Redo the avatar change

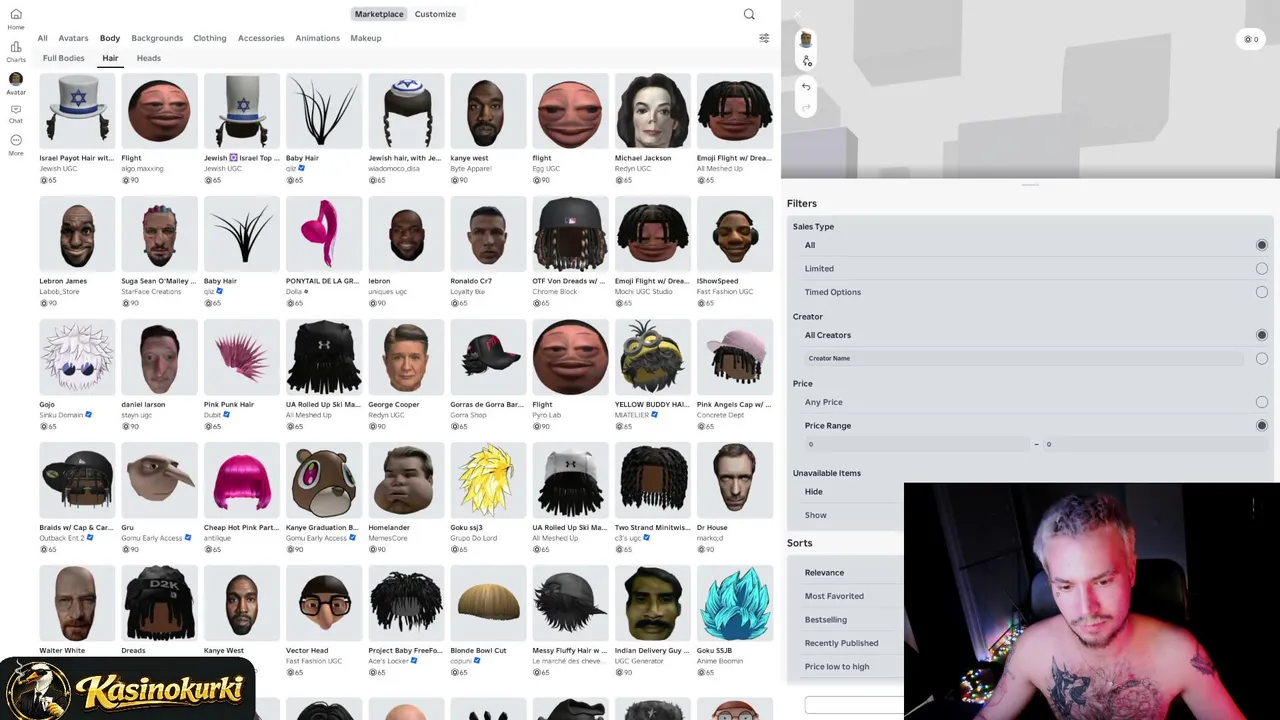(x=806, y=107)
